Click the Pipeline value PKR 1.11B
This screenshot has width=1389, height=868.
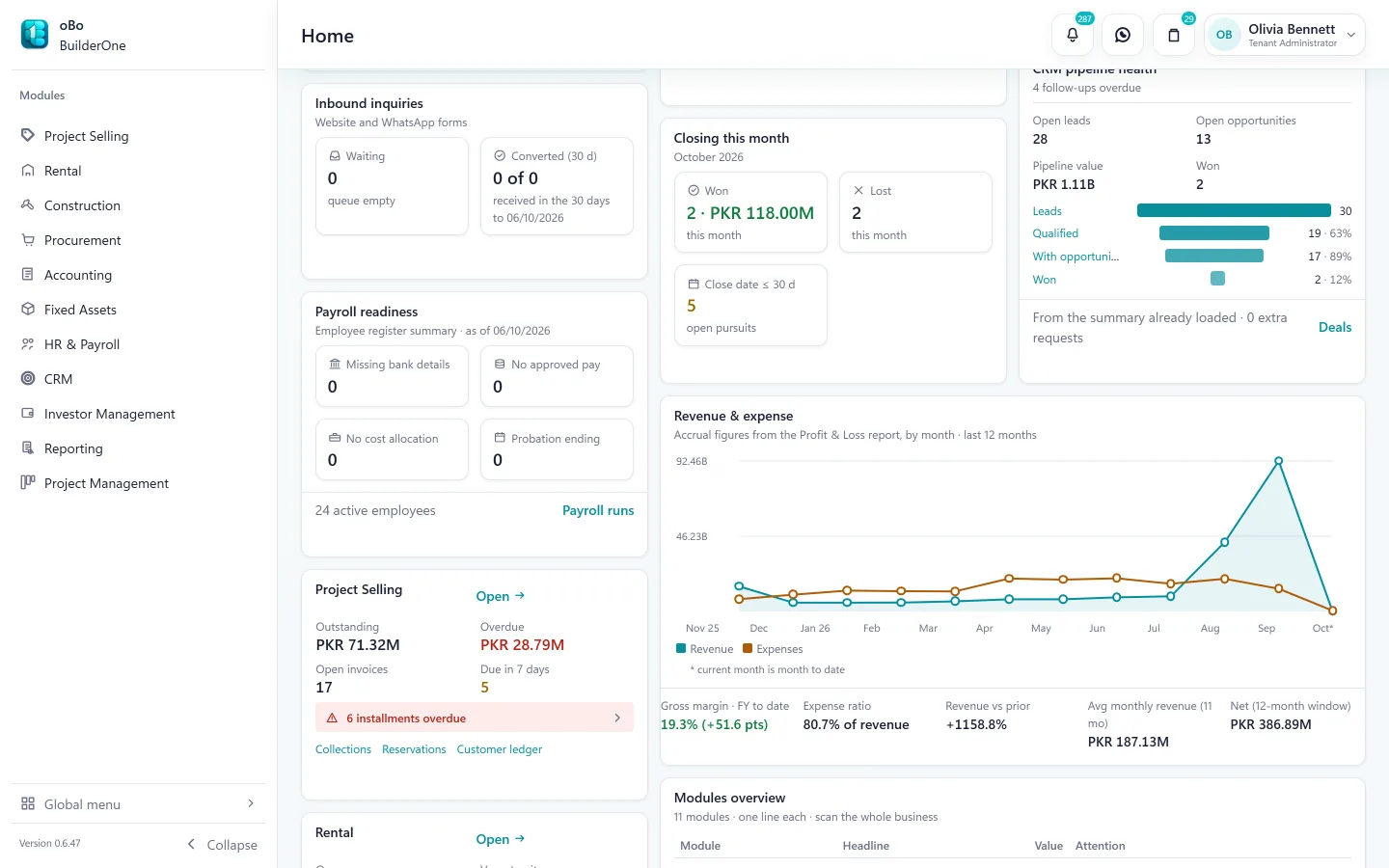[1064, 184]
